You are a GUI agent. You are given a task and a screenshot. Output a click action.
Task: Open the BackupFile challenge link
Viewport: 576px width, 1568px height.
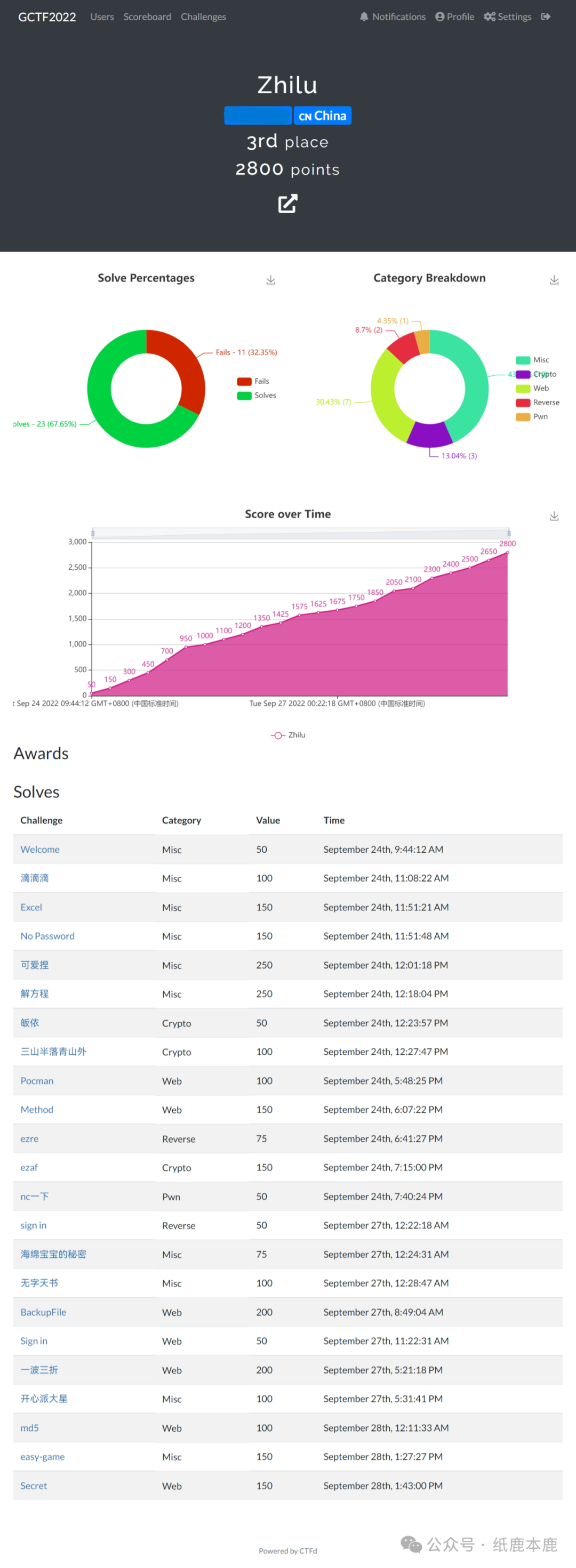[43, 1312]
